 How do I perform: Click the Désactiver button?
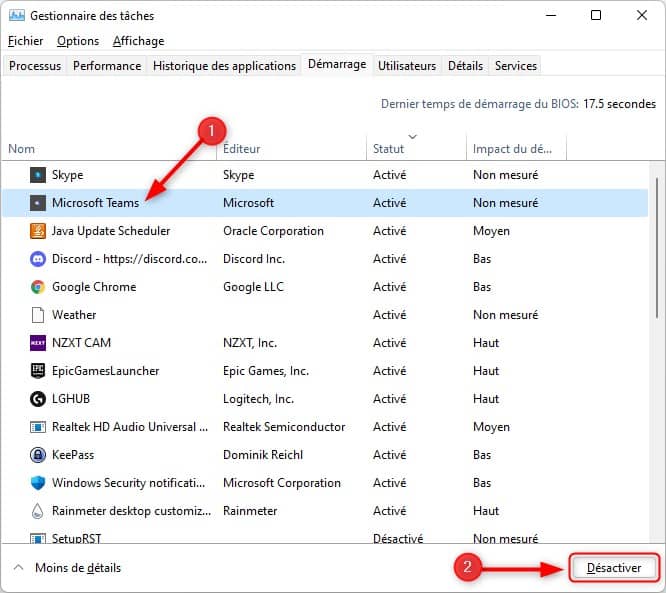tap(614, 568)
